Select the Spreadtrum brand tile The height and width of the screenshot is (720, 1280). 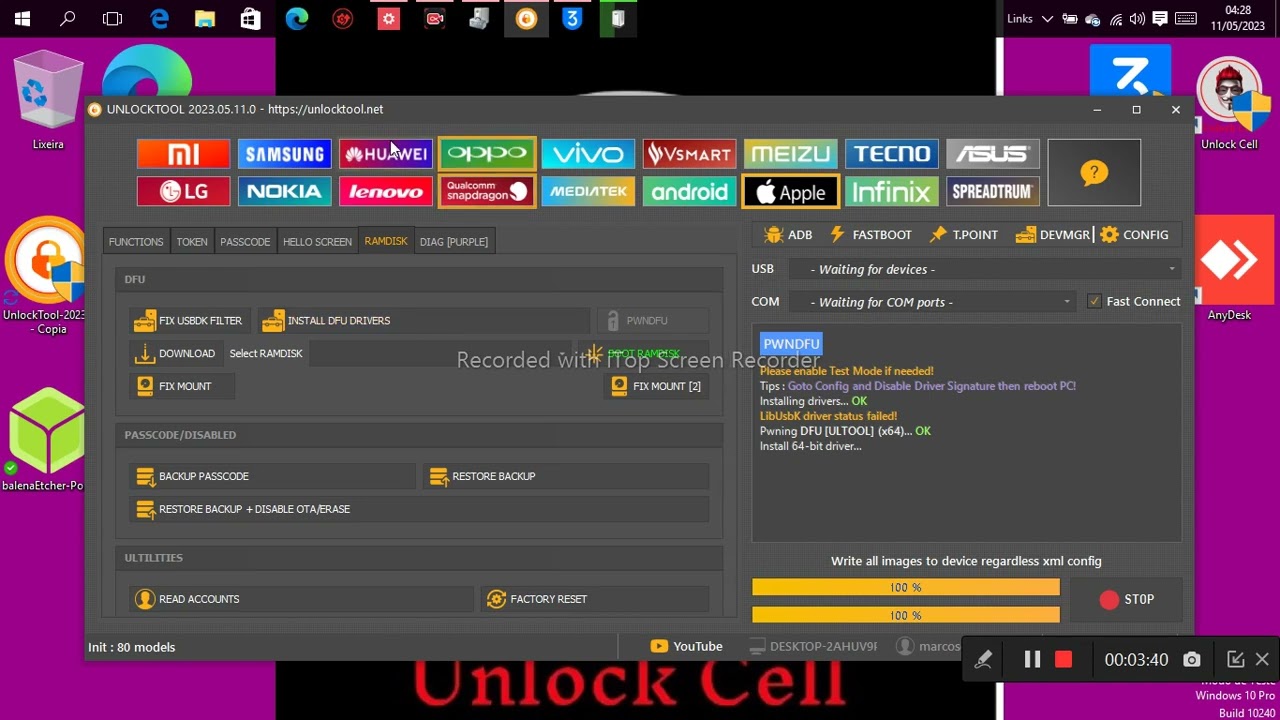(x=993, y=191)
